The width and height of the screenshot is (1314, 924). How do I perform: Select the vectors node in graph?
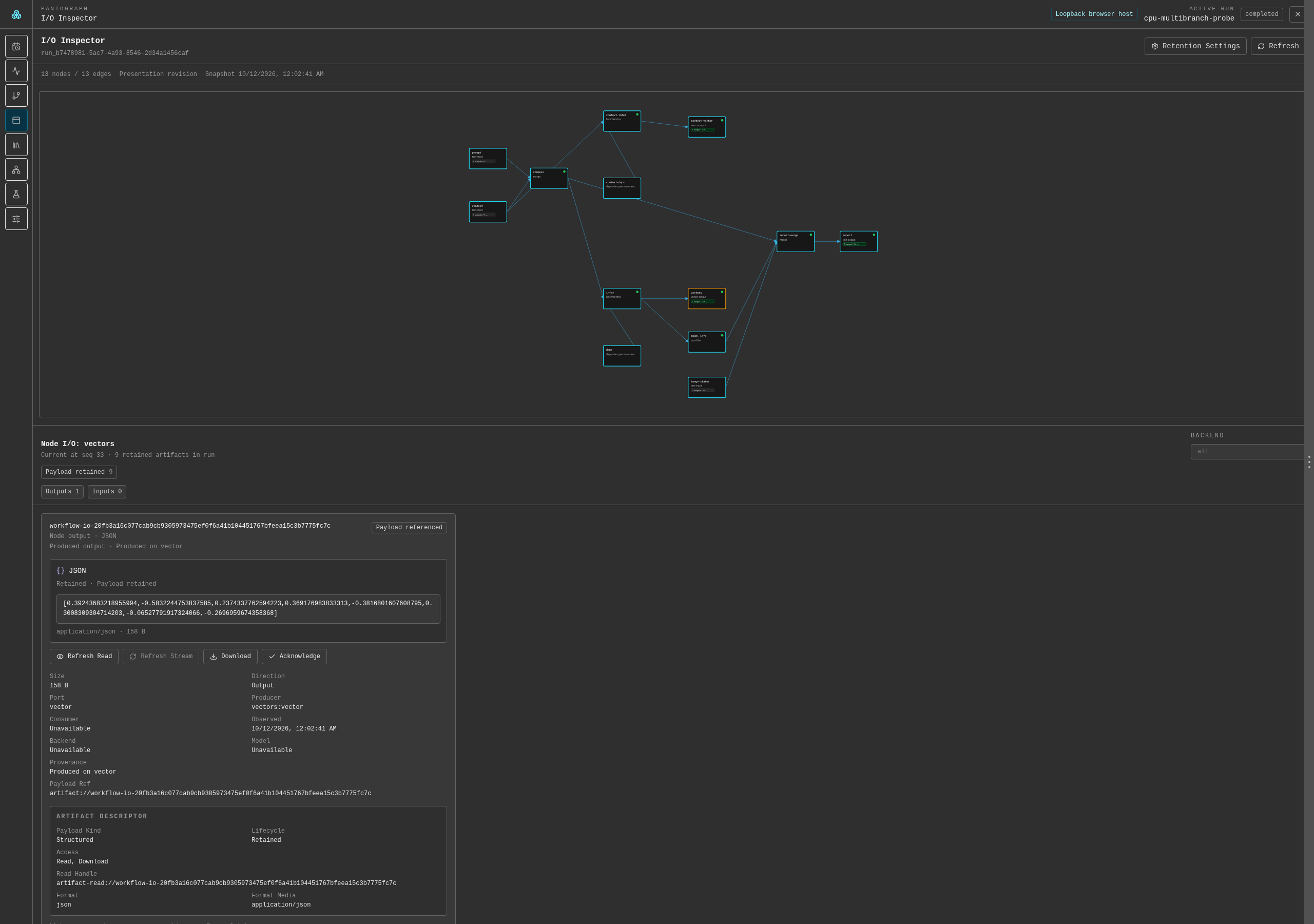[707, 299]
